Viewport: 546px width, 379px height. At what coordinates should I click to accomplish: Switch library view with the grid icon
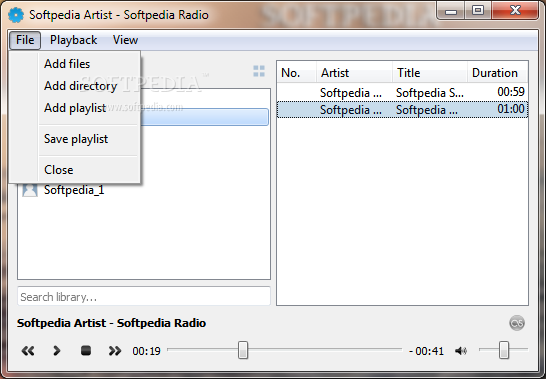coord(259,71)
